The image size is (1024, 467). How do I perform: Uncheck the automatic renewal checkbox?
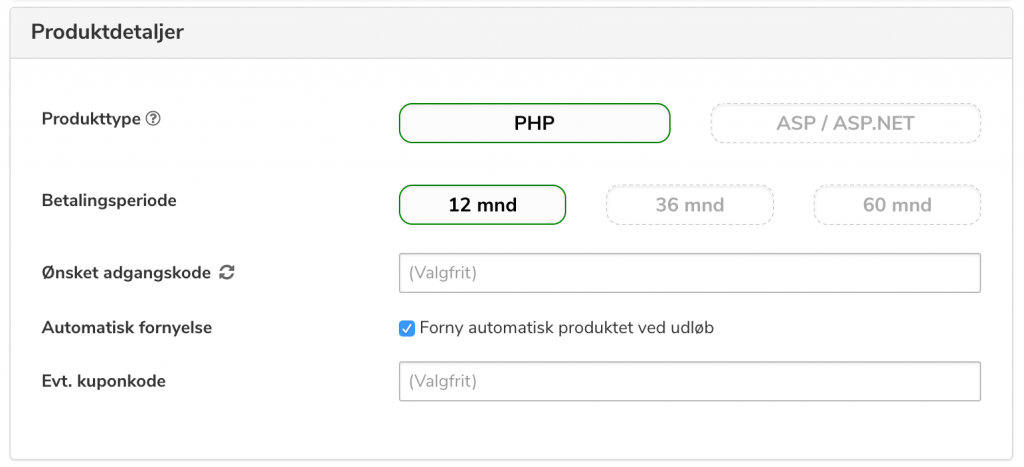click(407, 329)
